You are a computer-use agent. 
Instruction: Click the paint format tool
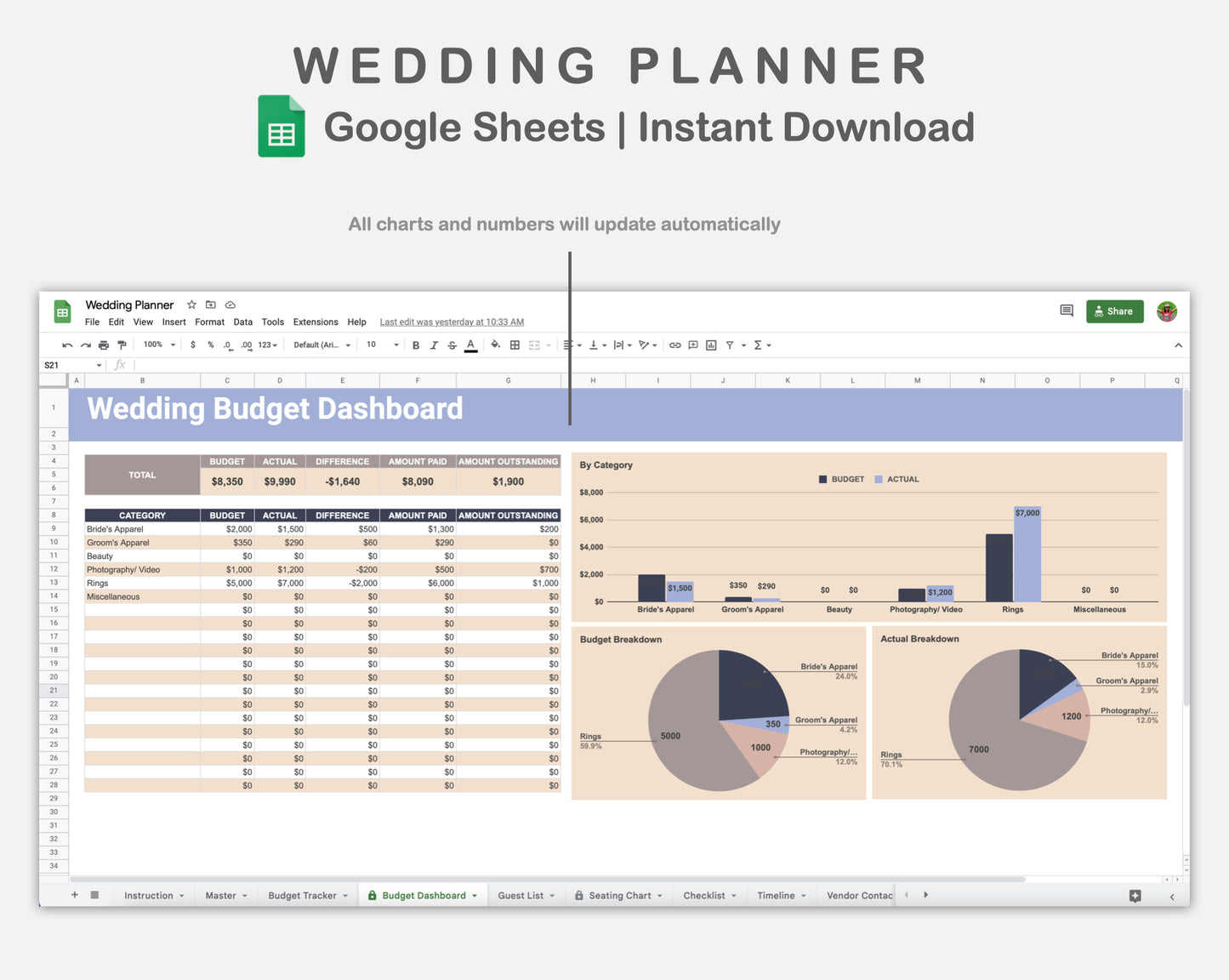coord(121,345)
